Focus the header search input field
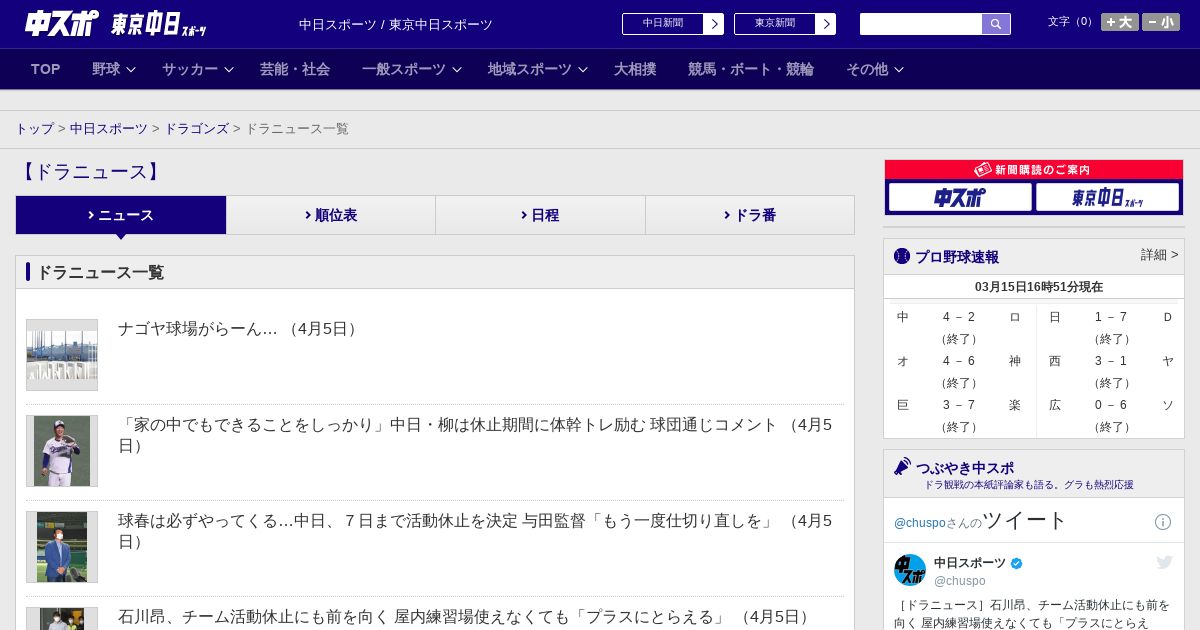1200x630 pixels. point(921,24)
